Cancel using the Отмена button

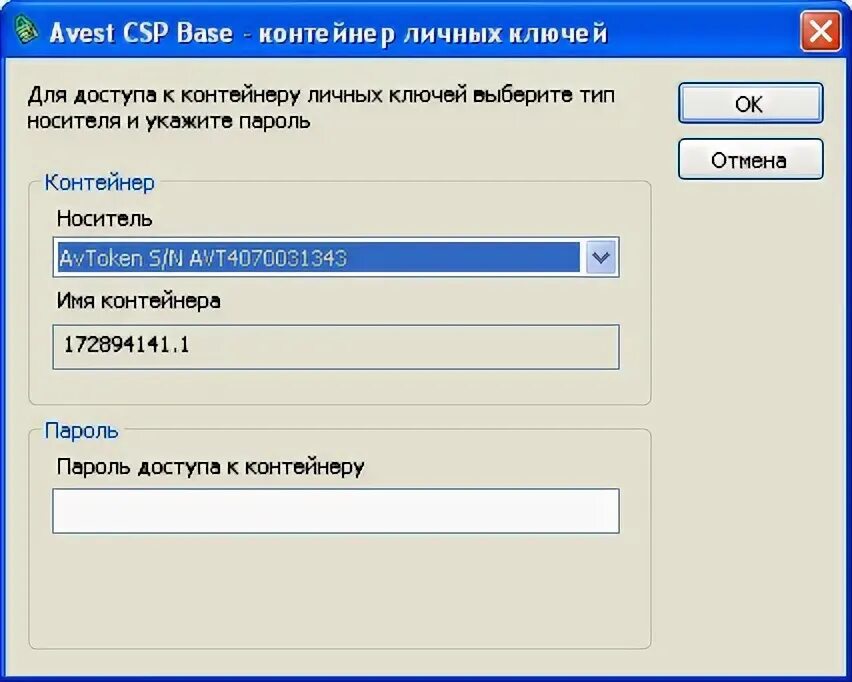750,160
